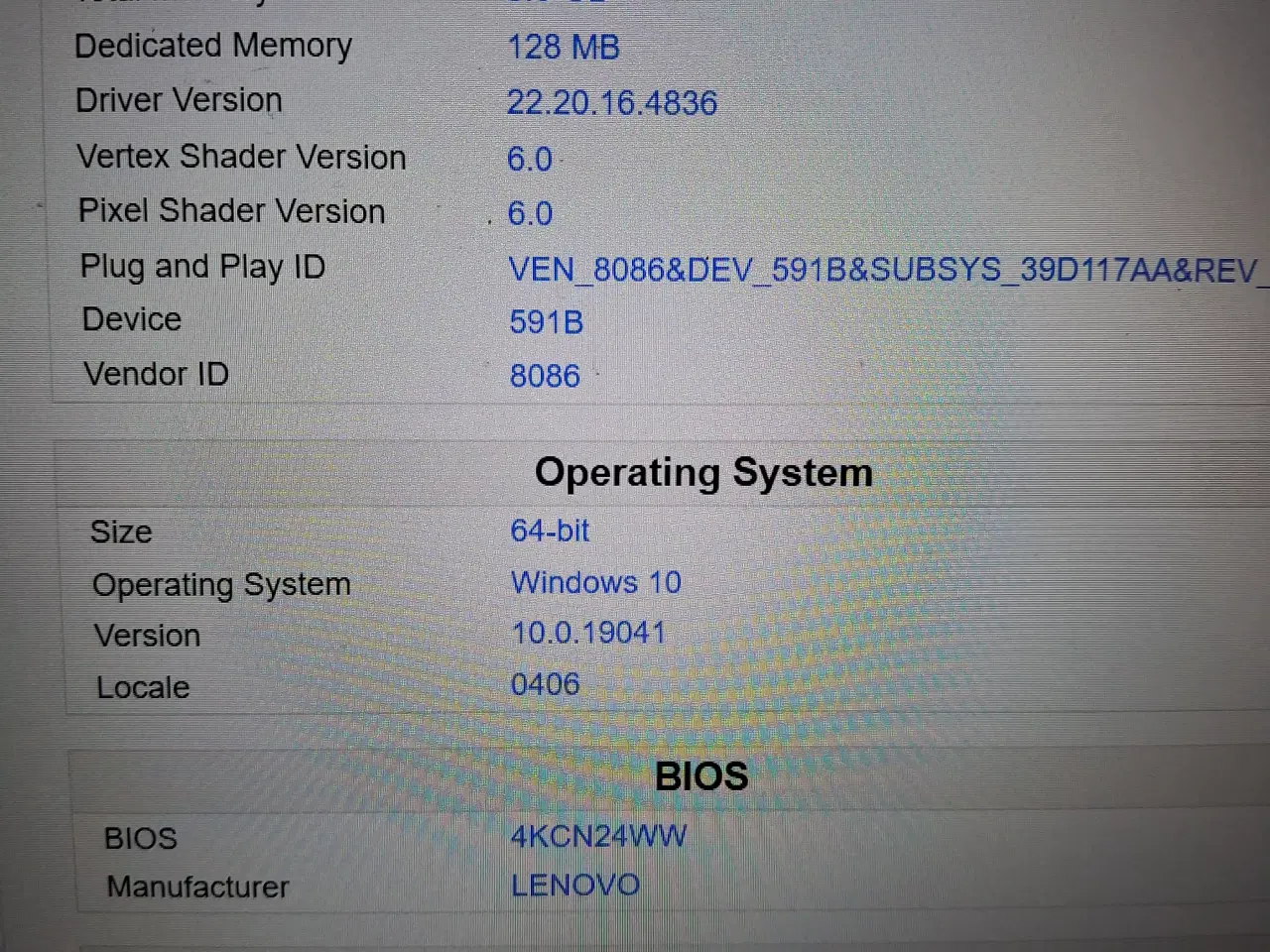Image resolution: width=1270 pixels, height=952 pixels.
Task: Select BIOS value 4KCN24WW
Action: click(598, 836)
